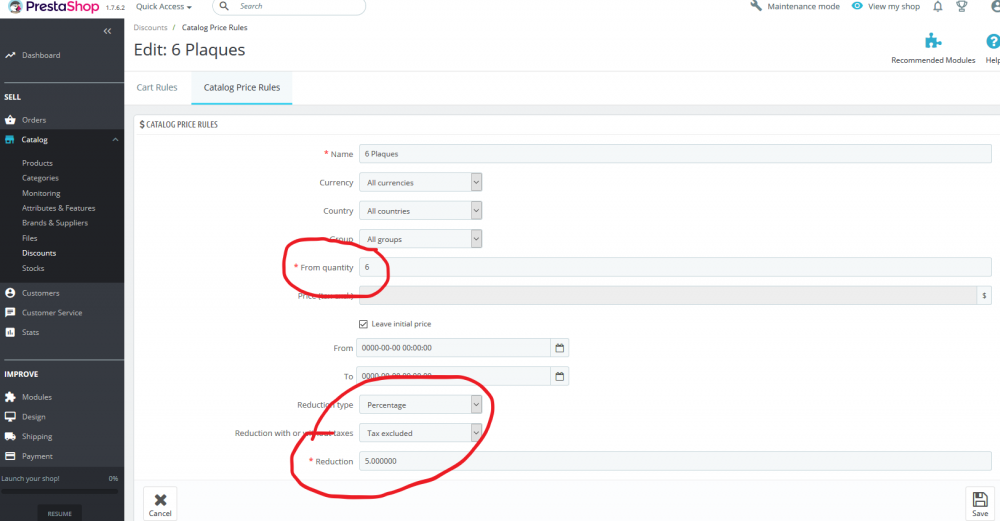Open Categories in the Catalog submenu
The image size is (1000, 521).
(40, 178)
